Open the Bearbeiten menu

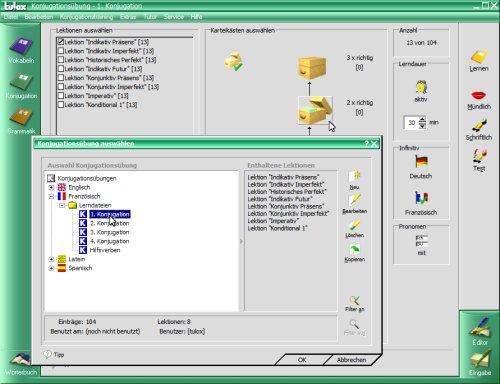pos(39,17)
